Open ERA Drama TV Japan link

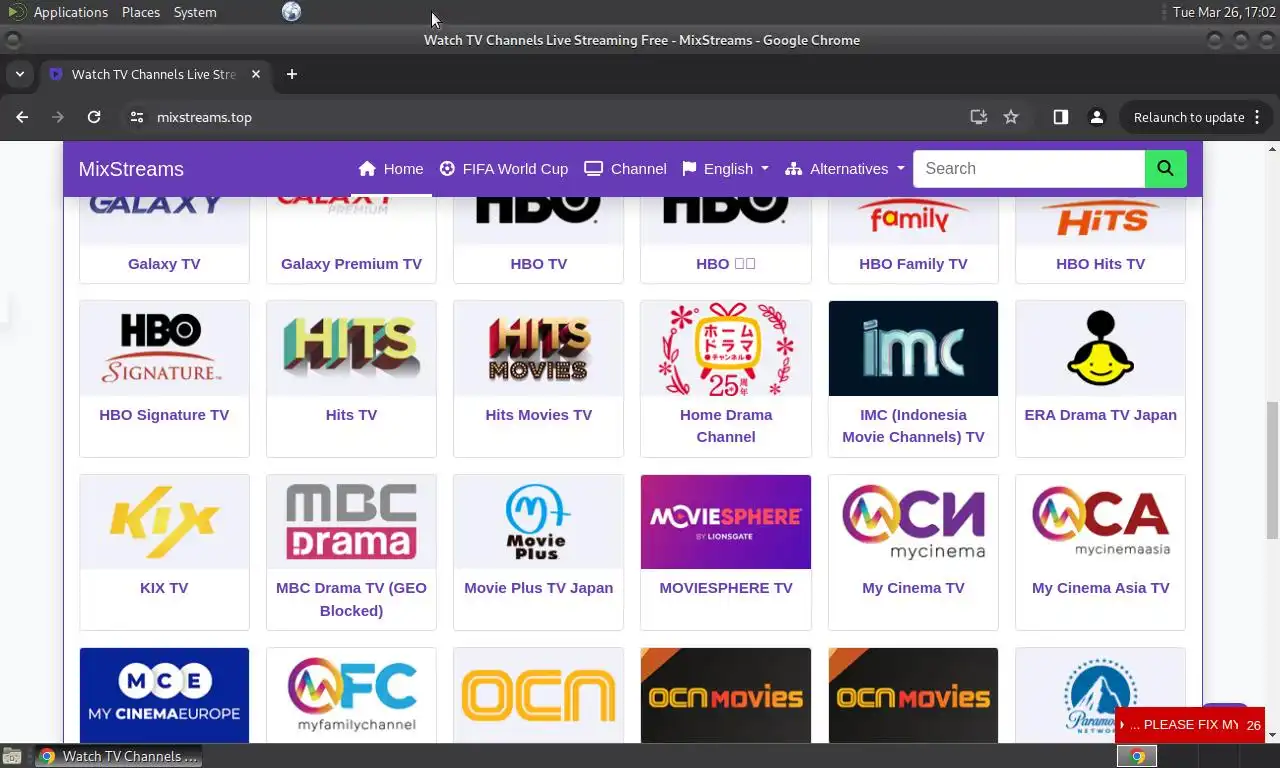point(1100,415)
